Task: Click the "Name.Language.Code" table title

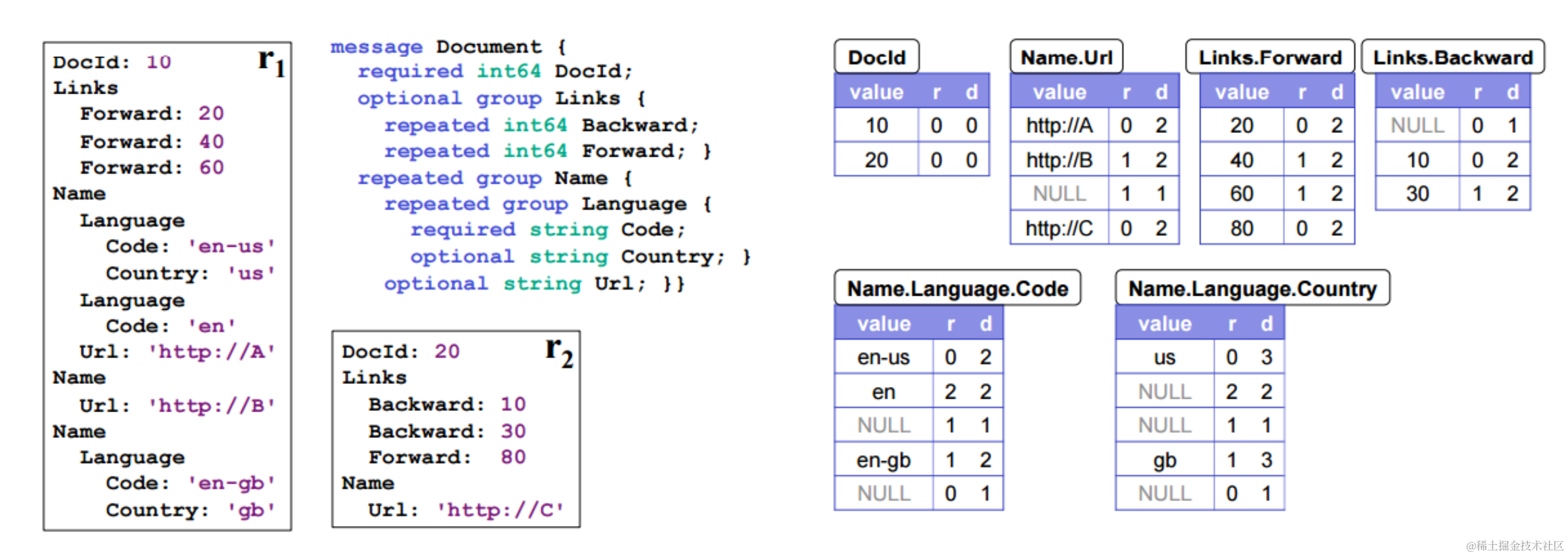Action: pos(957,288)
